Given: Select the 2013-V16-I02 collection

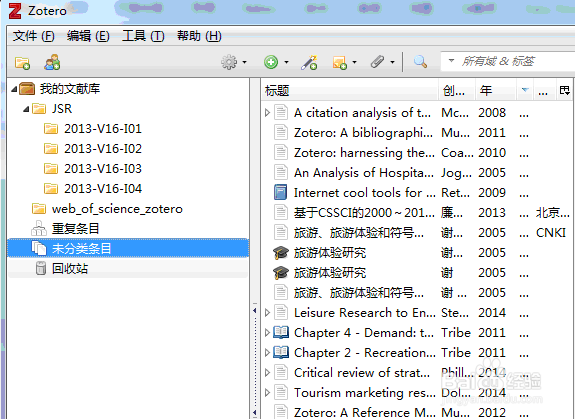Looking at the screenshot, I should [103, 148].
